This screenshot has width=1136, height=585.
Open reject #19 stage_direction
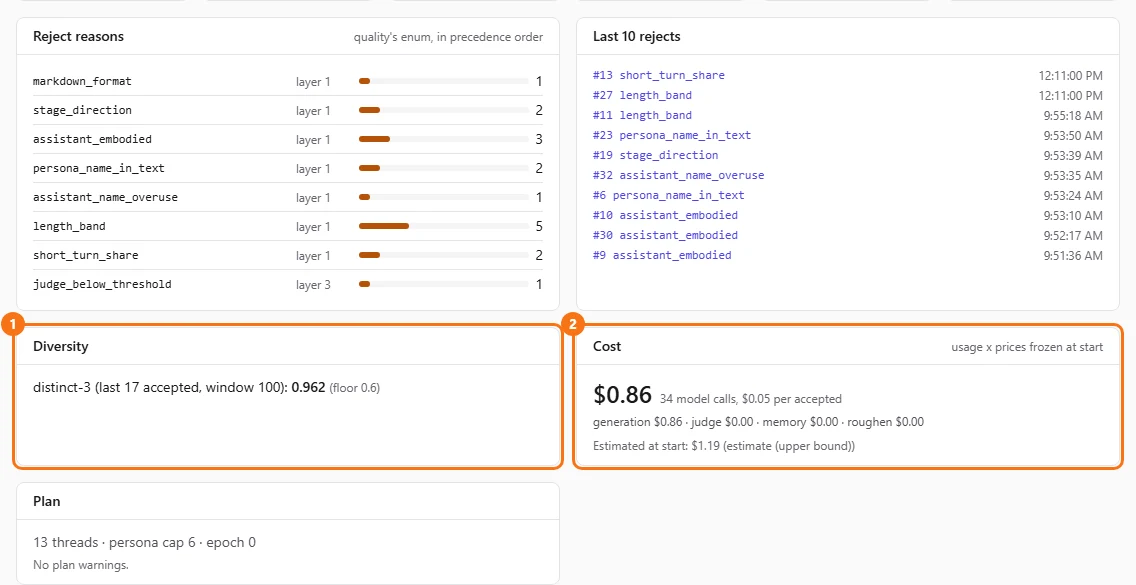click(x=656, y=155)
